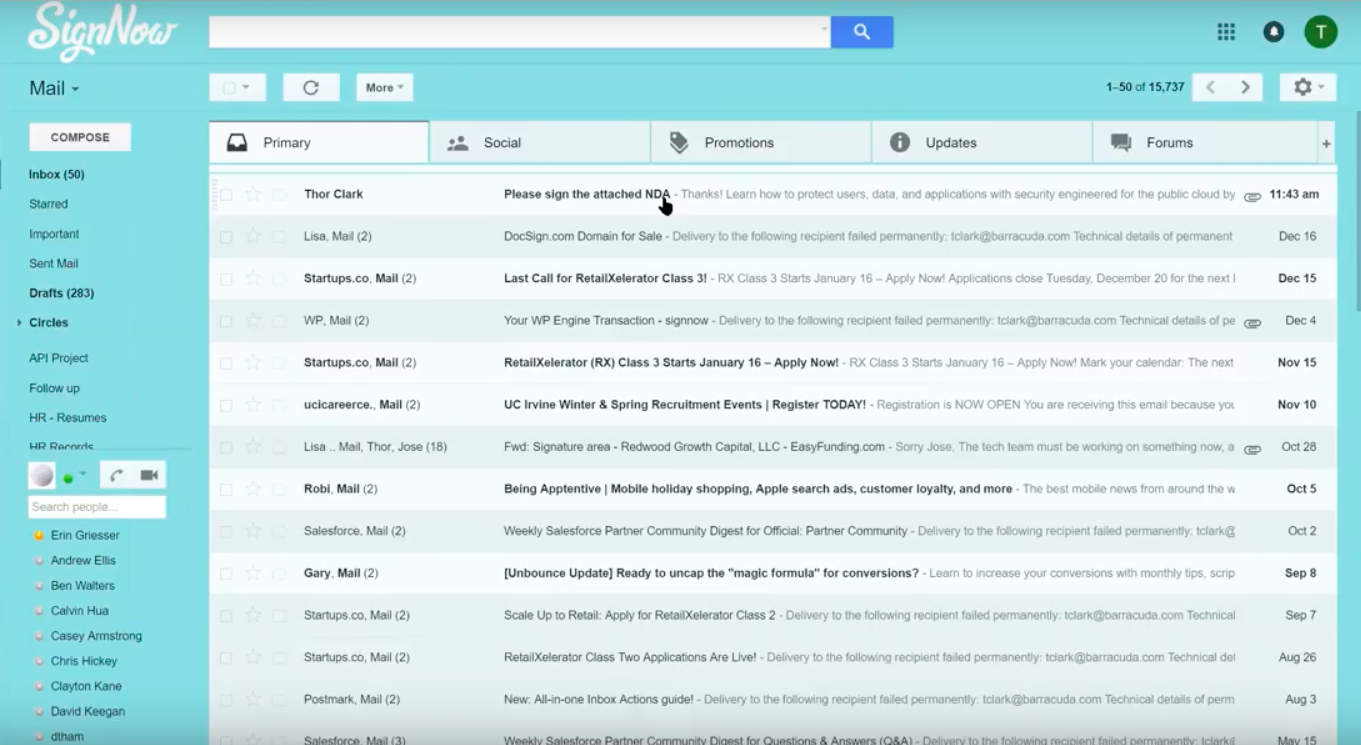Star the Thor Clark email
This screenshot has height=745, width=1361.
click(x=253, y=195)
